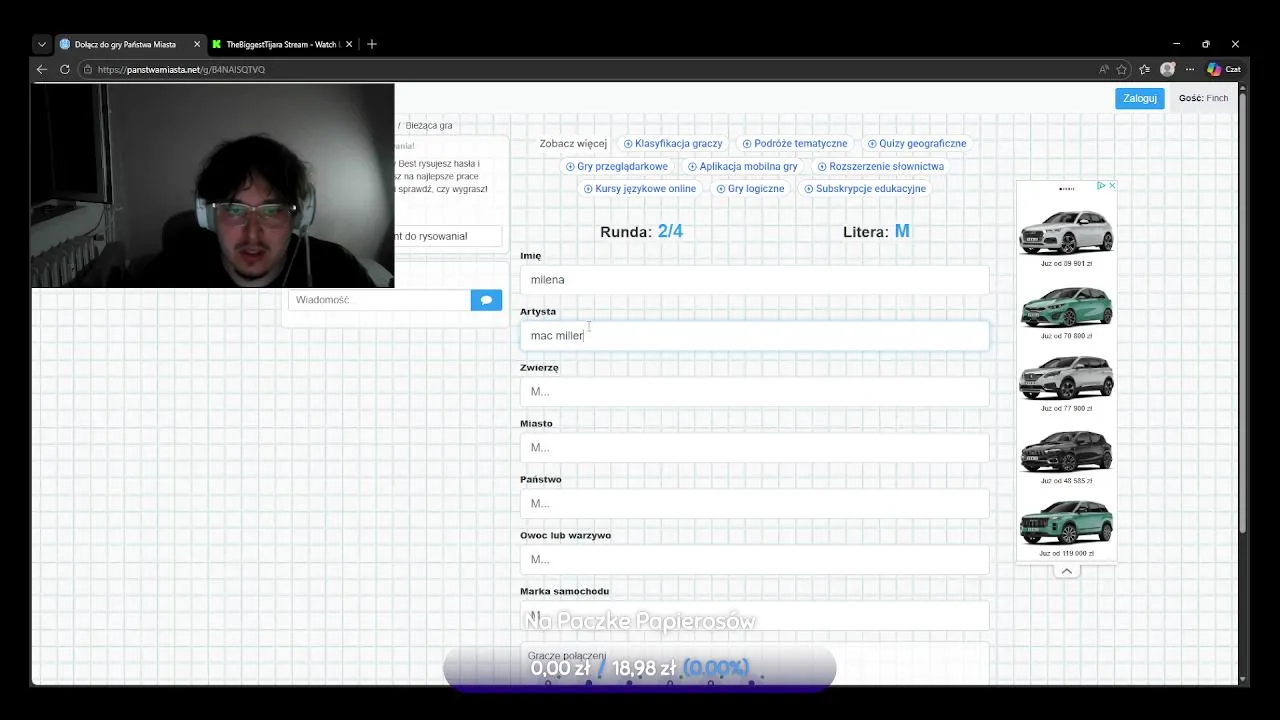1280x720 pixels.
Task: Open the browser settings and more menu
Action: 1190,69
